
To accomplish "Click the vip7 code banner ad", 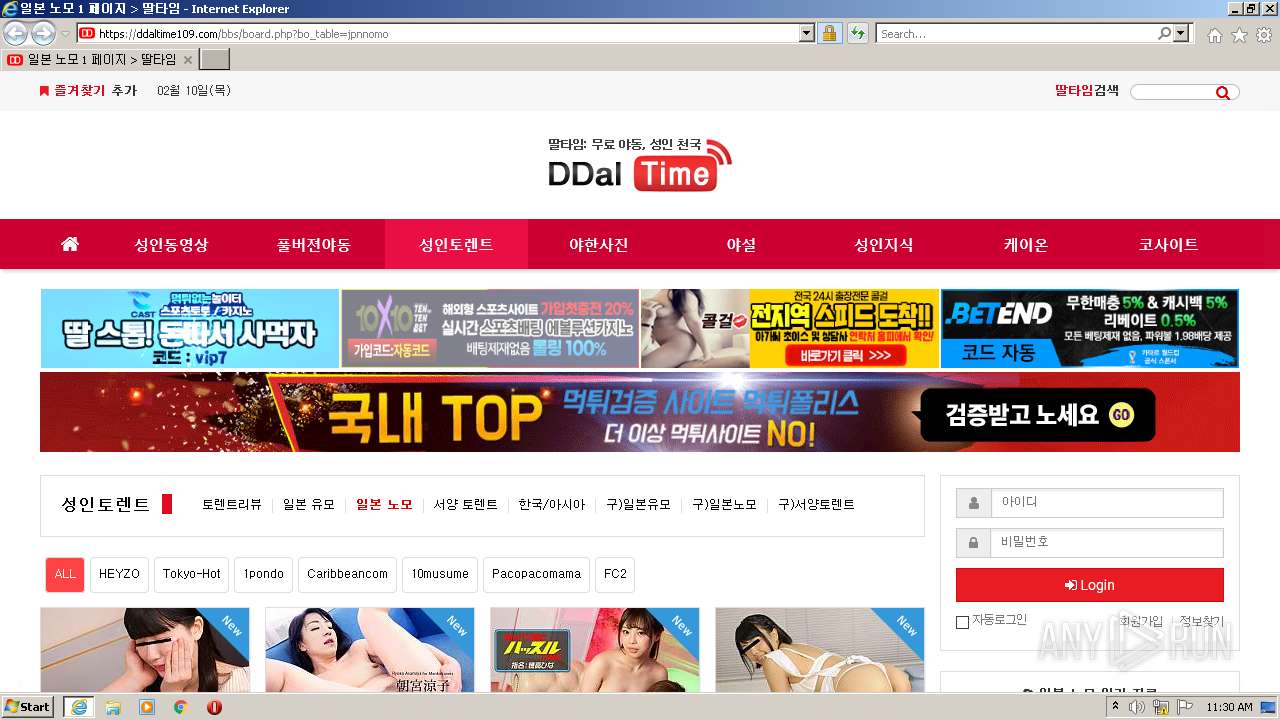I will tap(190, 329).
